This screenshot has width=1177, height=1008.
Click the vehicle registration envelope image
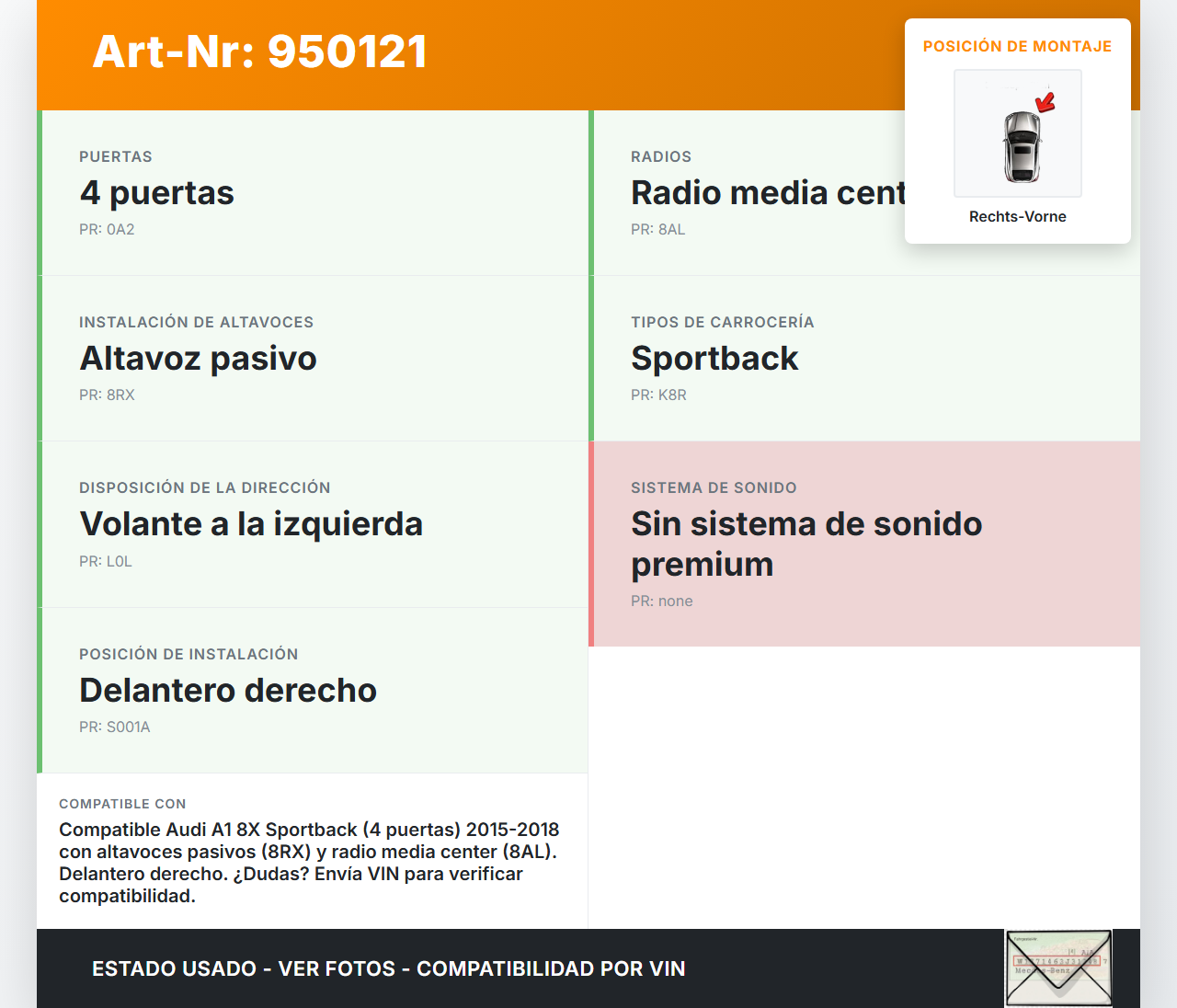pos(1057,968)
